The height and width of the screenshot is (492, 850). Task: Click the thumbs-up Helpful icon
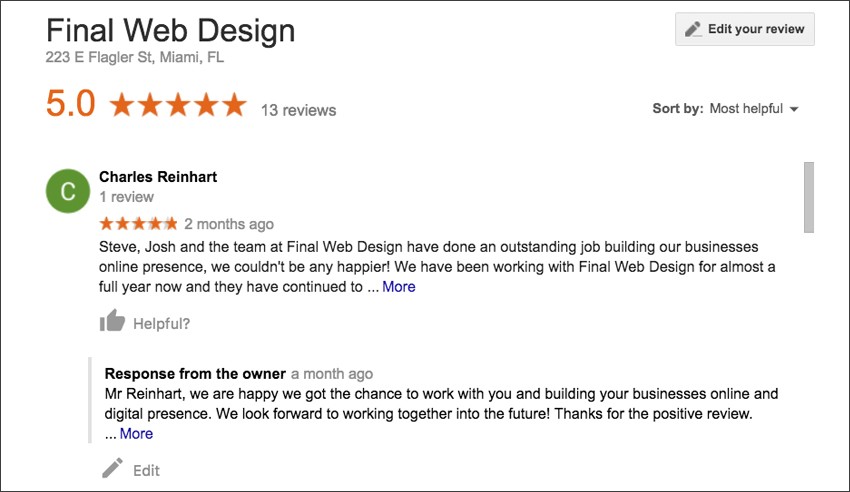(x=112, y=320)
